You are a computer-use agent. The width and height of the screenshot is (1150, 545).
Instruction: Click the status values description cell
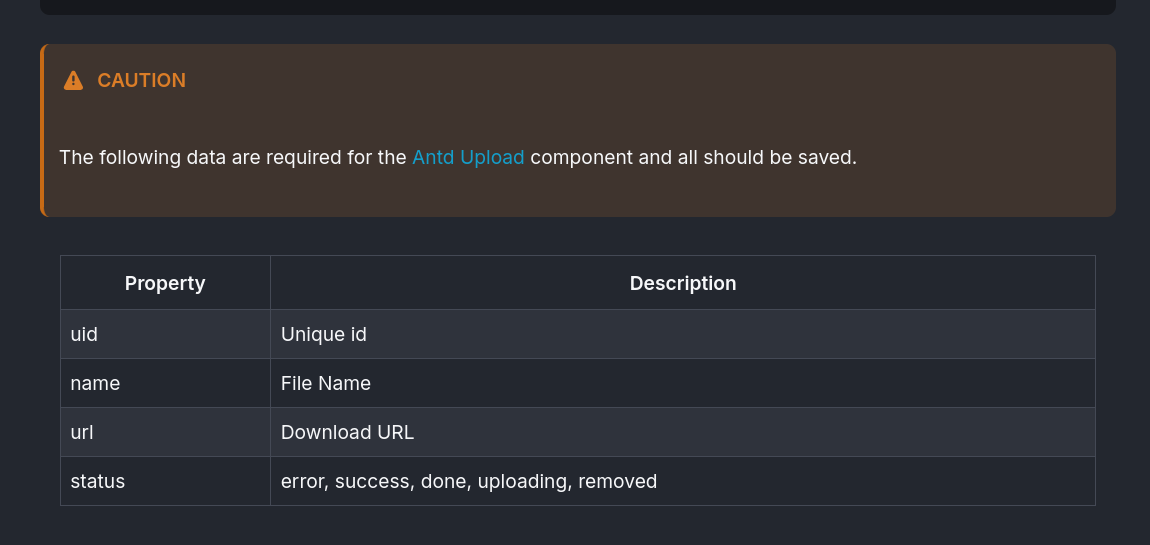tap(683, 481)
